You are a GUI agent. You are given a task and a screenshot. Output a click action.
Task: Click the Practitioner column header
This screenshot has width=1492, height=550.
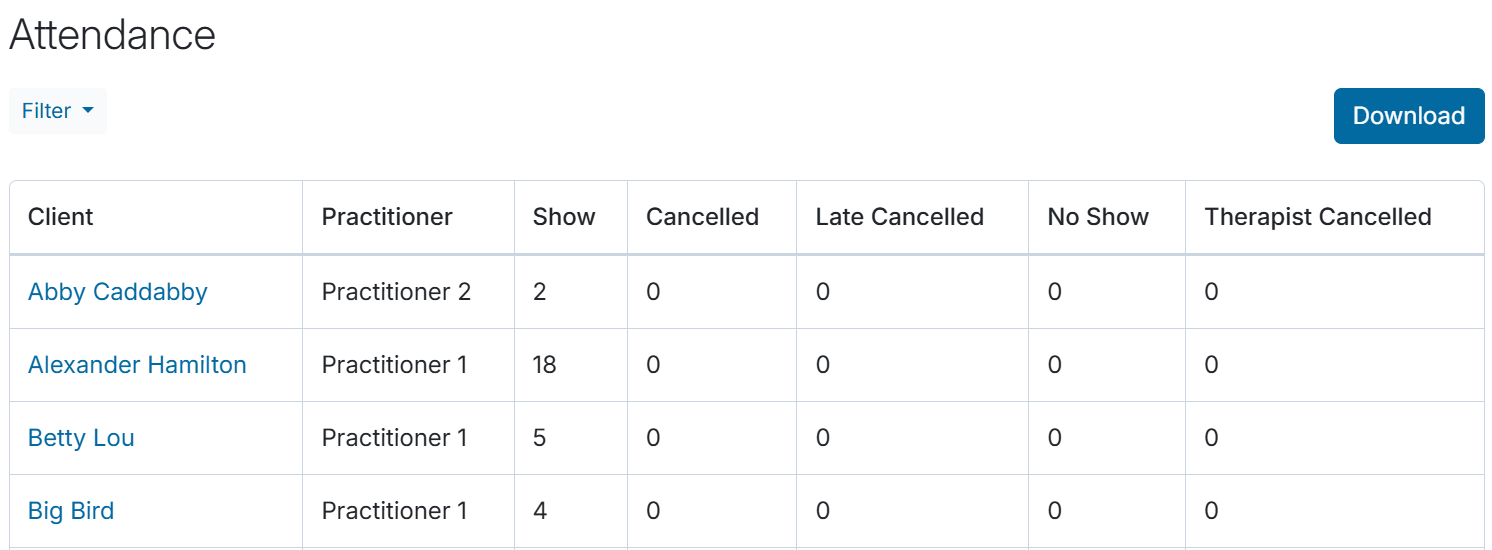pyautogui.click(x=387, y=217)
